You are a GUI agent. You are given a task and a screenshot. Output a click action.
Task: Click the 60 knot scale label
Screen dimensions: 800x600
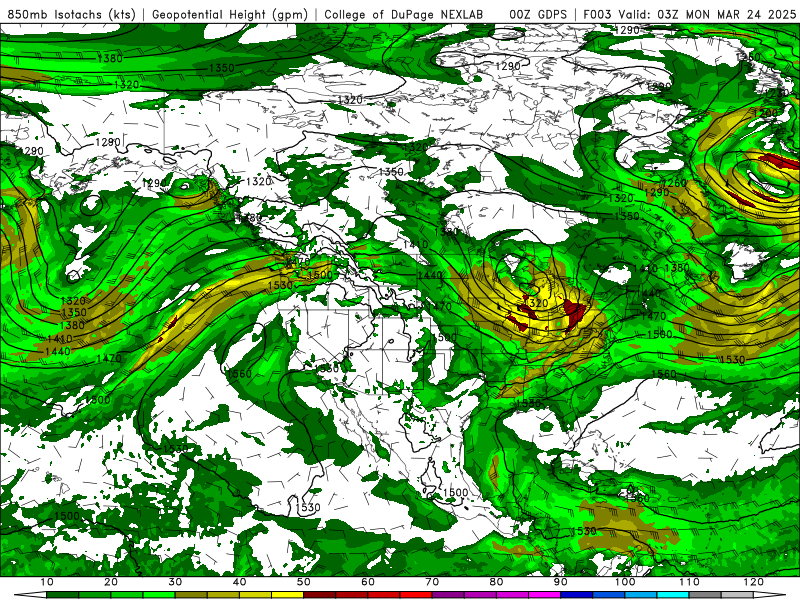[368, 582]
